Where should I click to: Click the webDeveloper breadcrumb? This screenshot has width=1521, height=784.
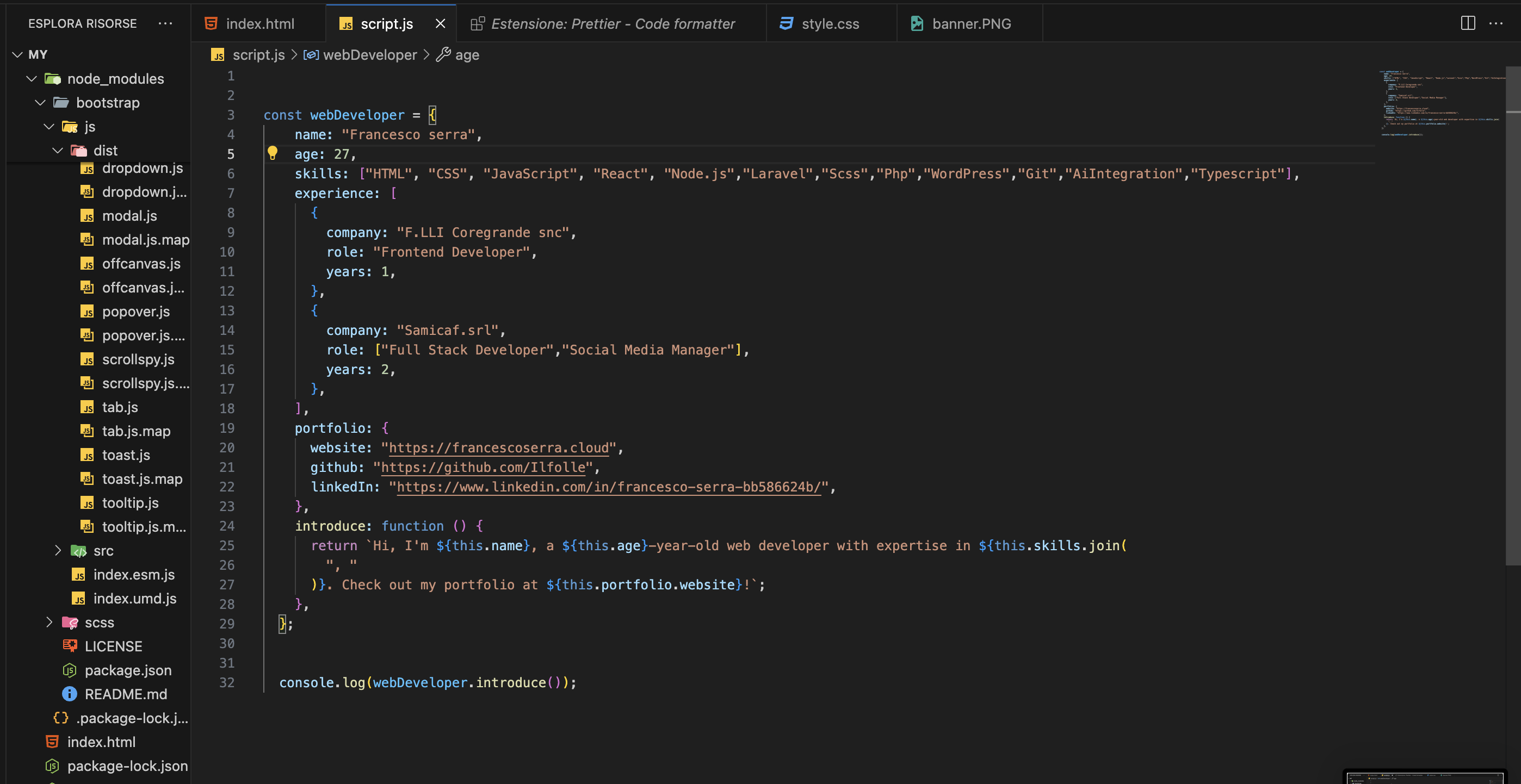tap(360, 55)
